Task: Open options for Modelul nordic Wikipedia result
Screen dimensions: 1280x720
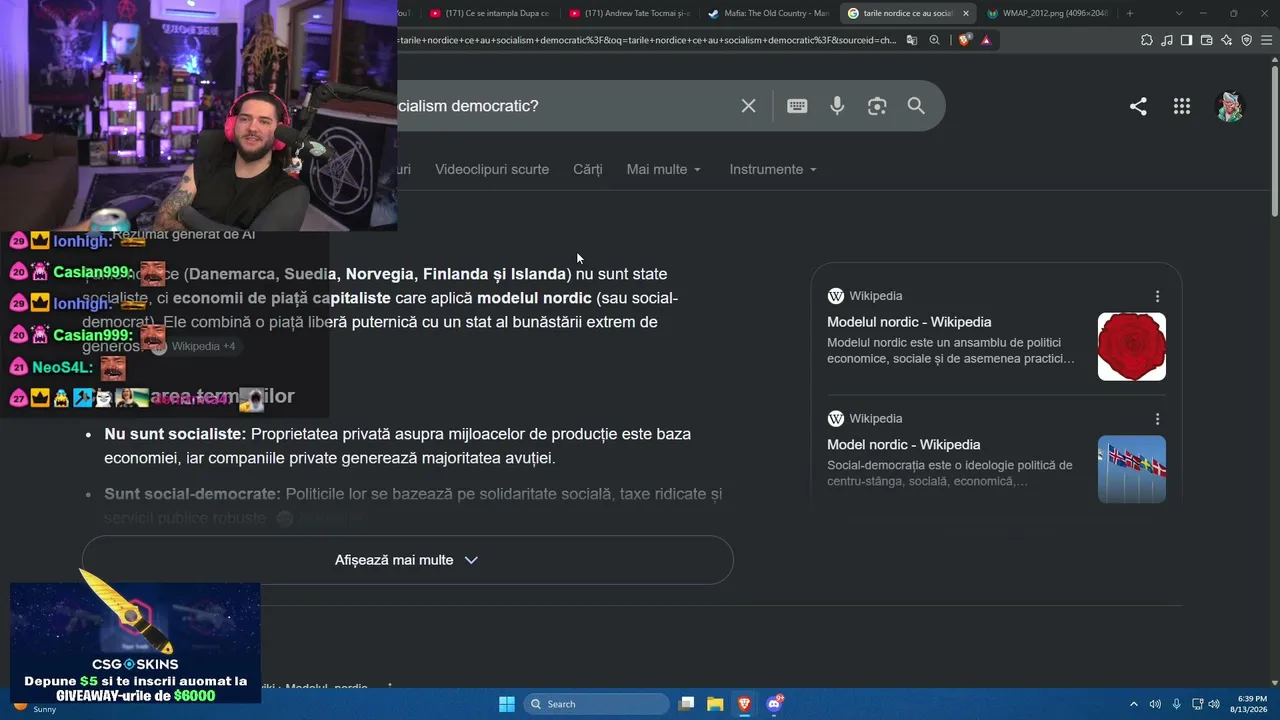Action: (x=1157, y=296)
